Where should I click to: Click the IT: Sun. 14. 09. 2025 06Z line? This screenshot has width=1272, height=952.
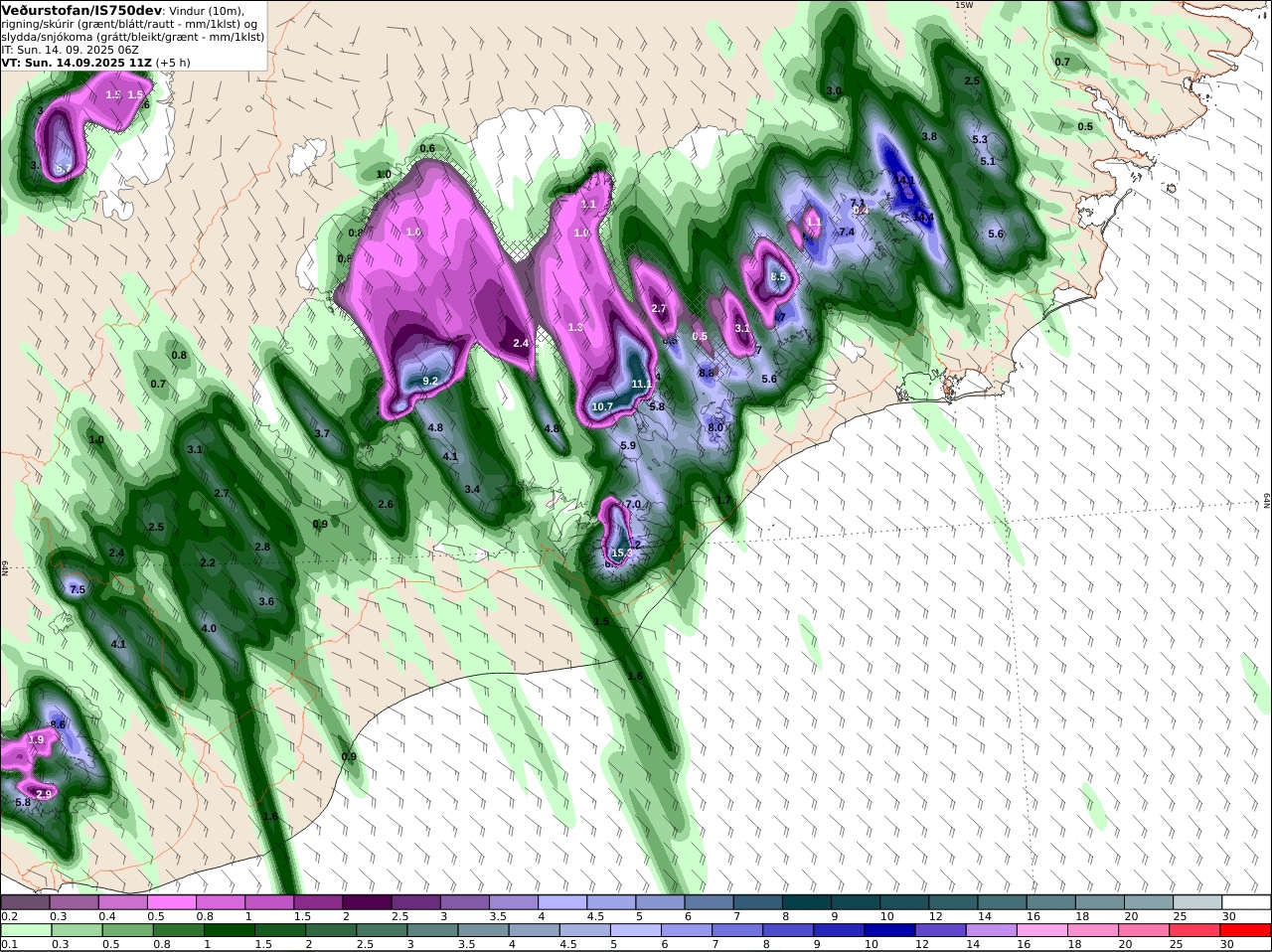[71, 50]
